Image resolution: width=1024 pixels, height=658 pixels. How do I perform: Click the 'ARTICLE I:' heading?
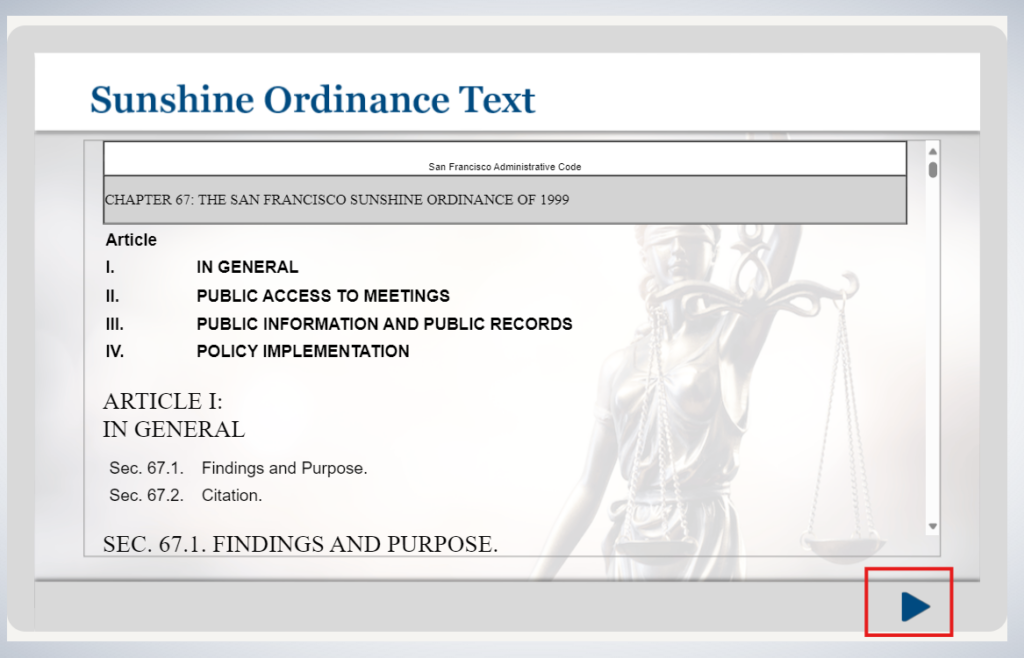[163, 401]
